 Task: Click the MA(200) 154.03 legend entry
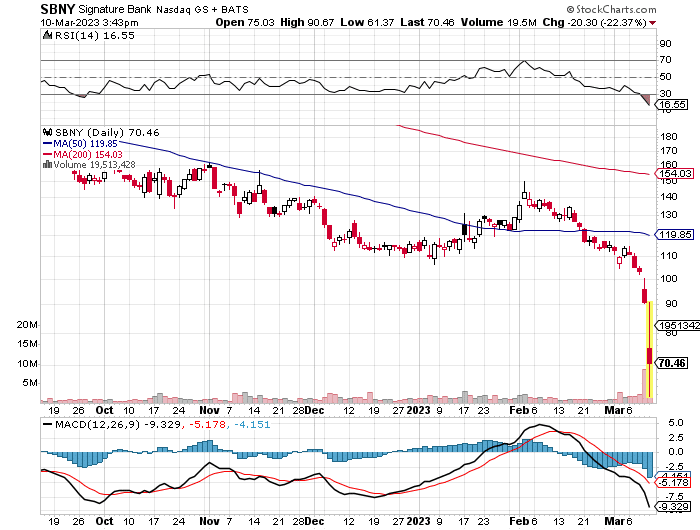[x=82, y=154]
